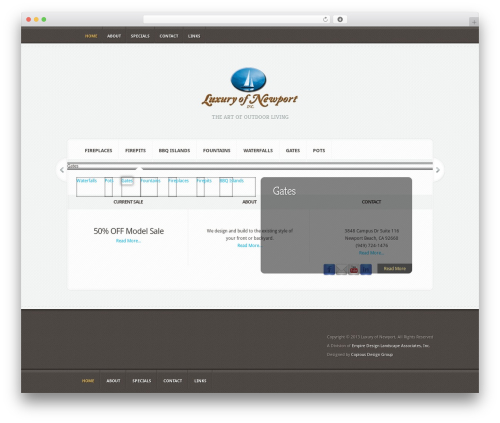500x423 pixels.
Task: Focus the browser address bar
Action: [x=237, y=19]
